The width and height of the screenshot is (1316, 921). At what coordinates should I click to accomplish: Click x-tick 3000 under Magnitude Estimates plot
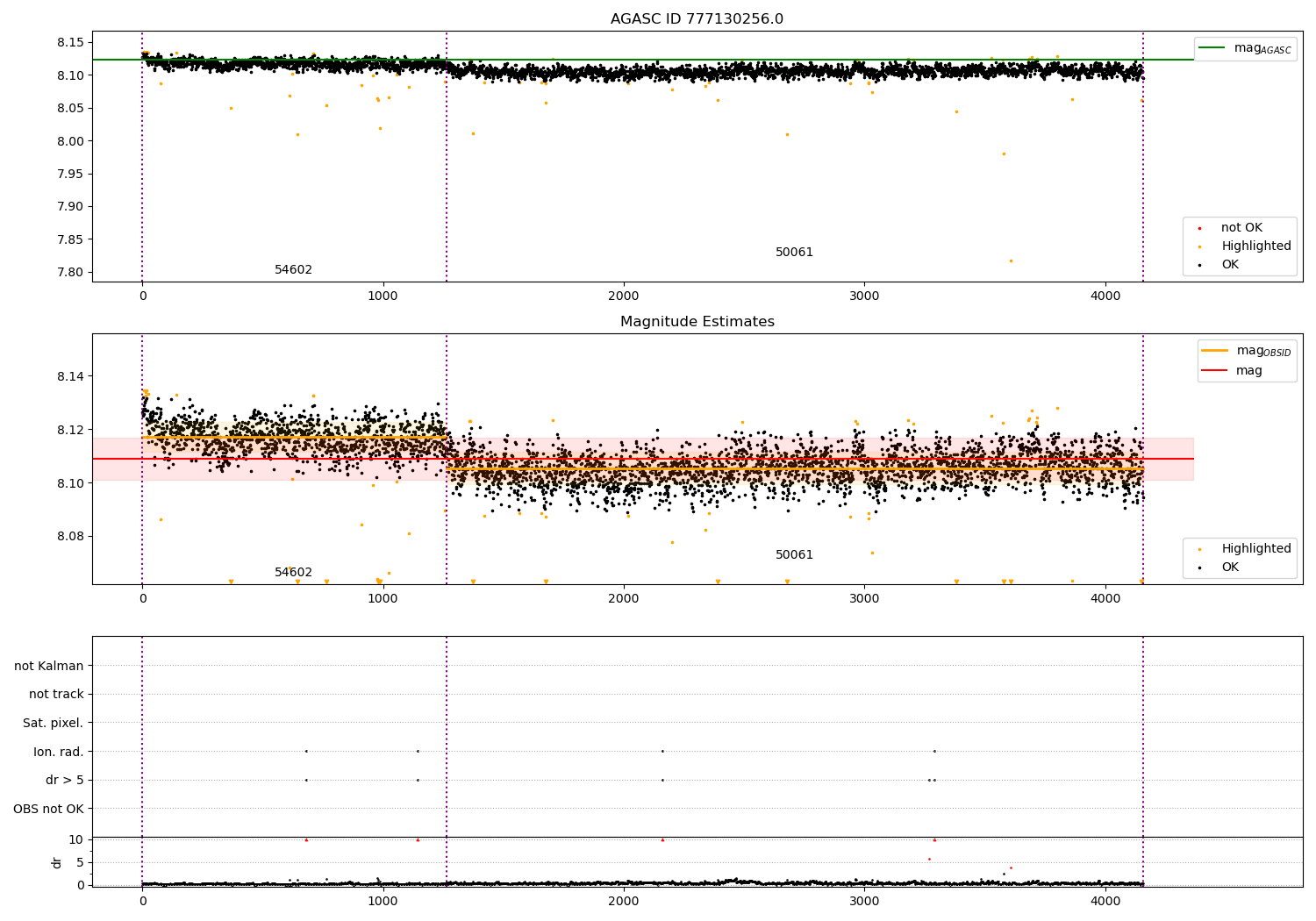(864, 599)
